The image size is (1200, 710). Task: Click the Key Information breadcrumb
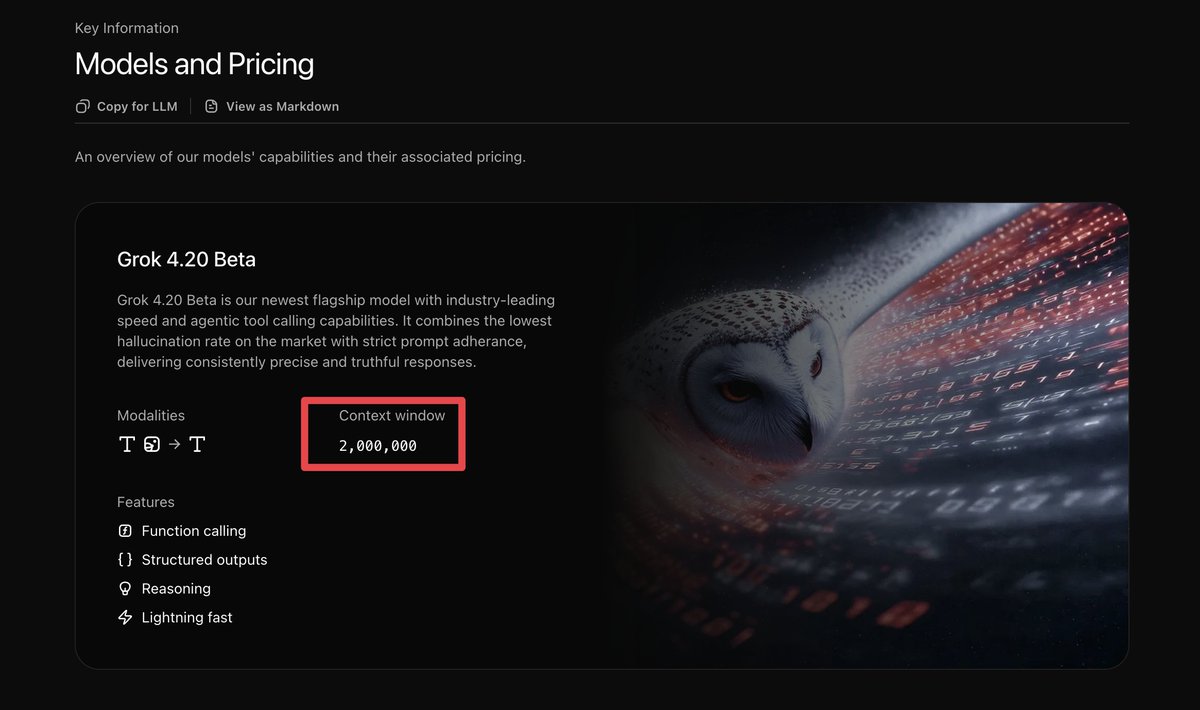tap(127, 28)
